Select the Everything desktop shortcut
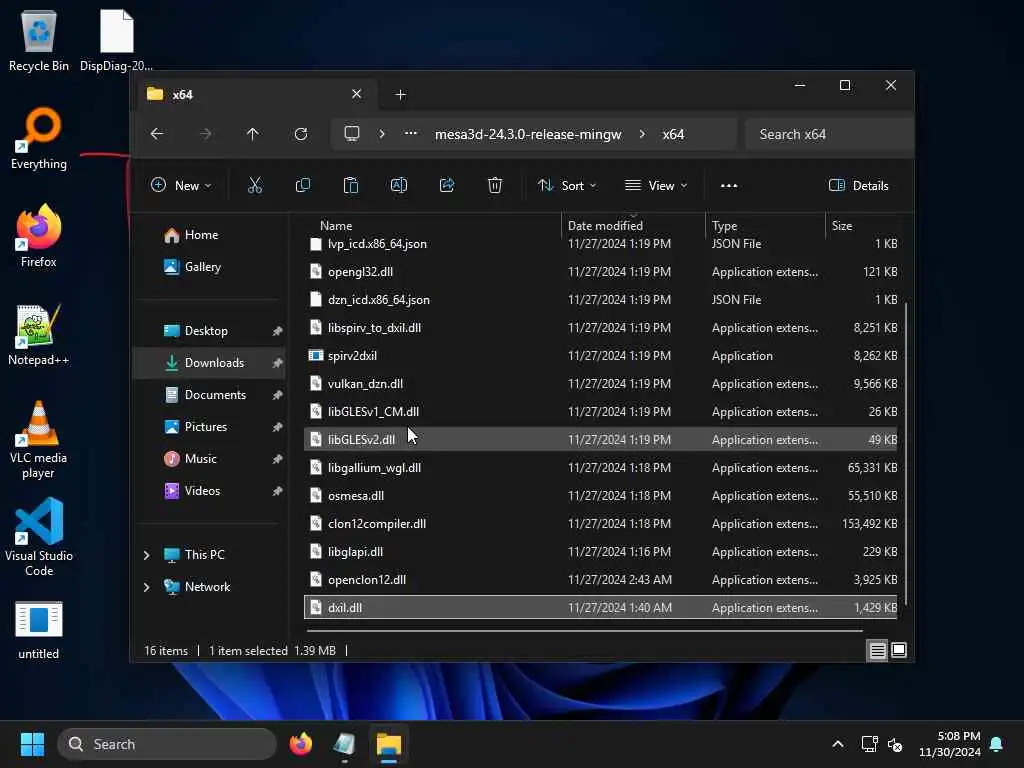Screen dimensions: 1024x768 [x=39, y=138]
